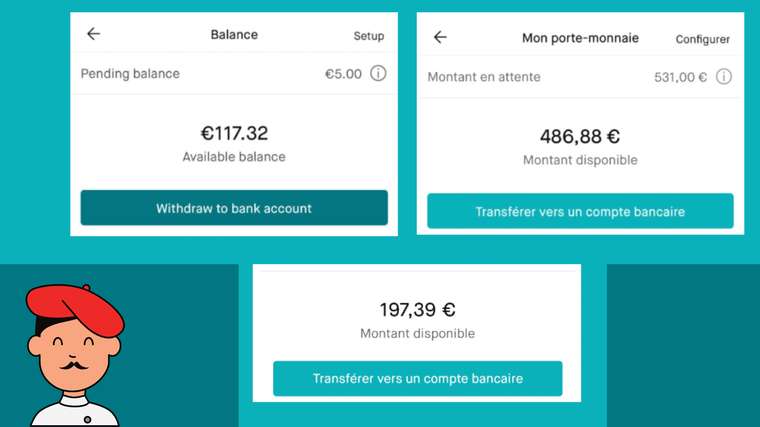Image resolution: width=760 pixels, height=427 pixels.
Task: Click back arrow in Balance panel
Action: tap(94, 34)
